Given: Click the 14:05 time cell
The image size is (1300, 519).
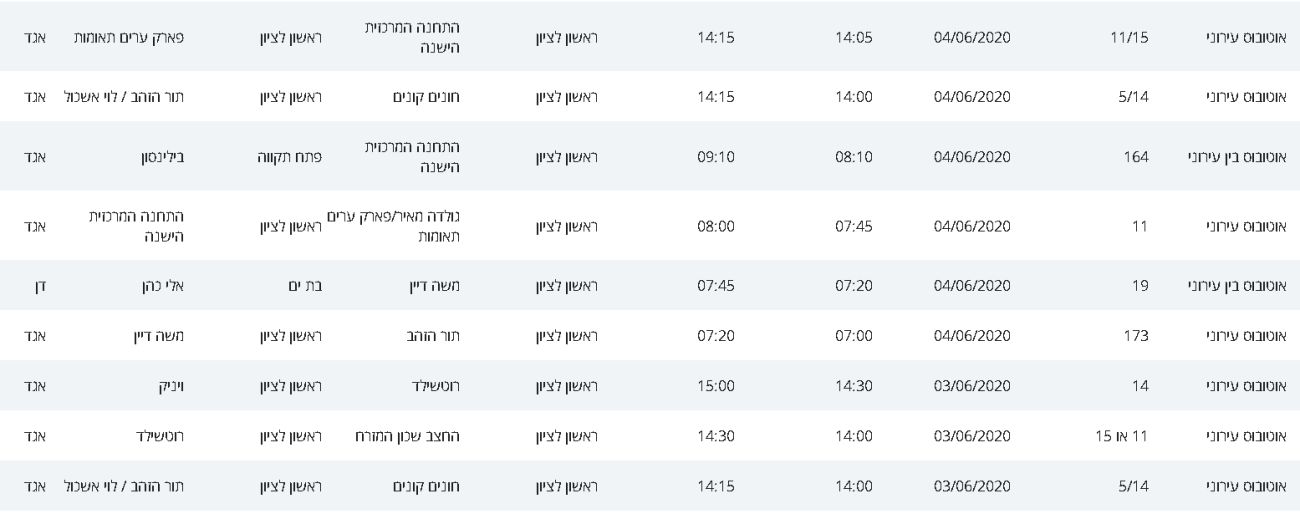Looking at the screenshot, I should 854,37.
